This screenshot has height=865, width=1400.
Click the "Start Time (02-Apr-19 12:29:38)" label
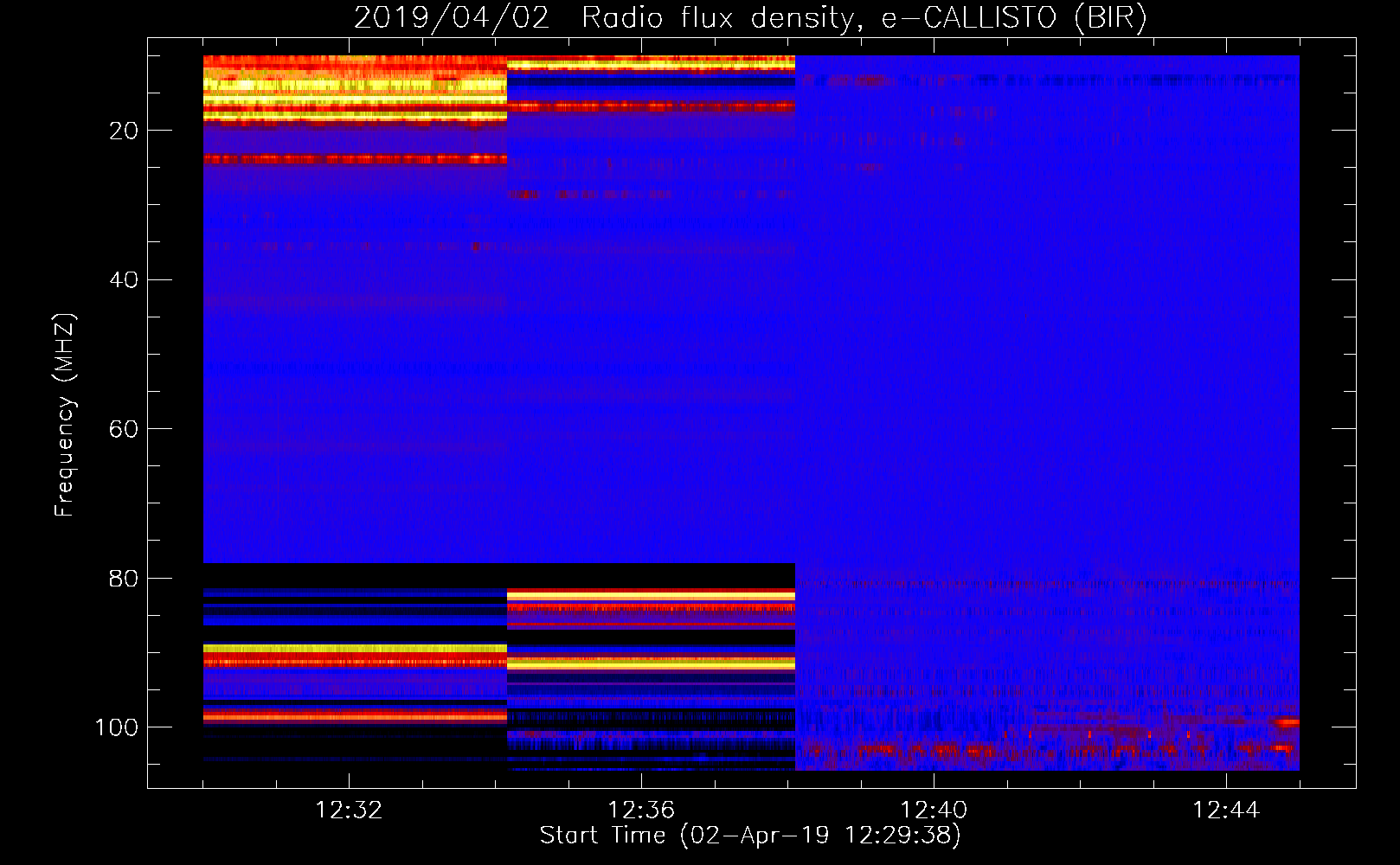[750, 836]
